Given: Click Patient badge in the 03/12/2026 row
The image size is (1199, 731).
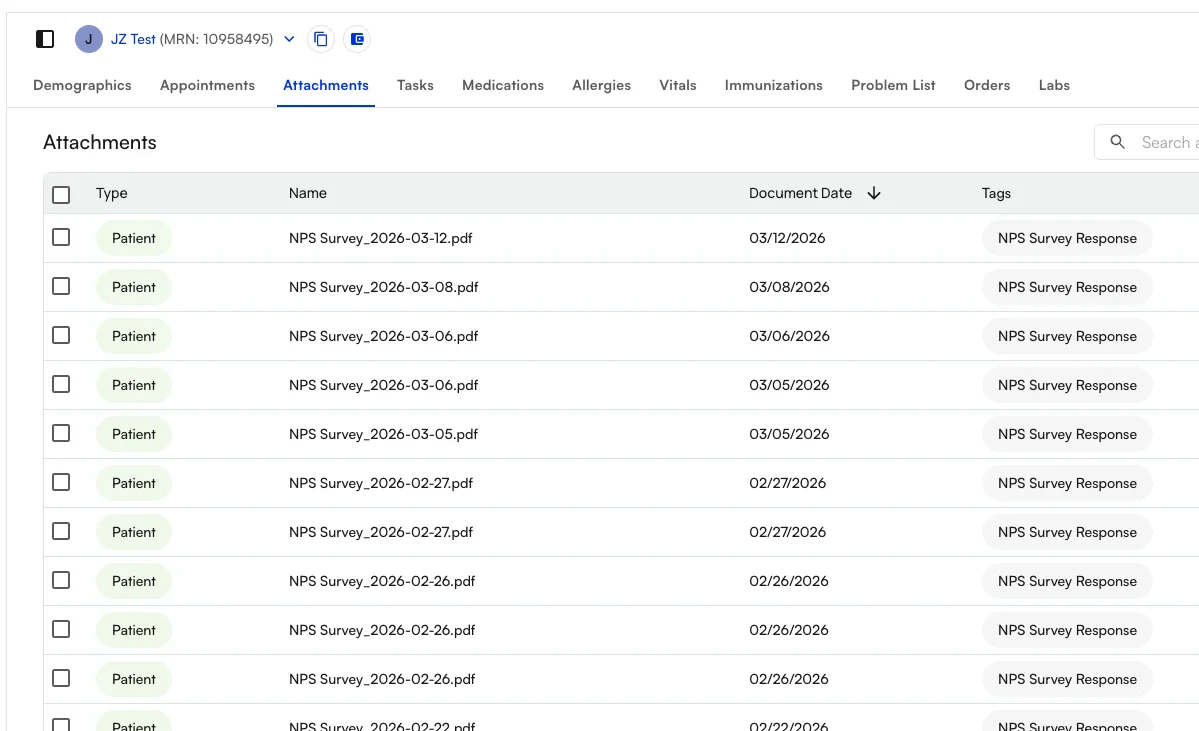Looking at the screenshot, I should [x=134, y=238].
